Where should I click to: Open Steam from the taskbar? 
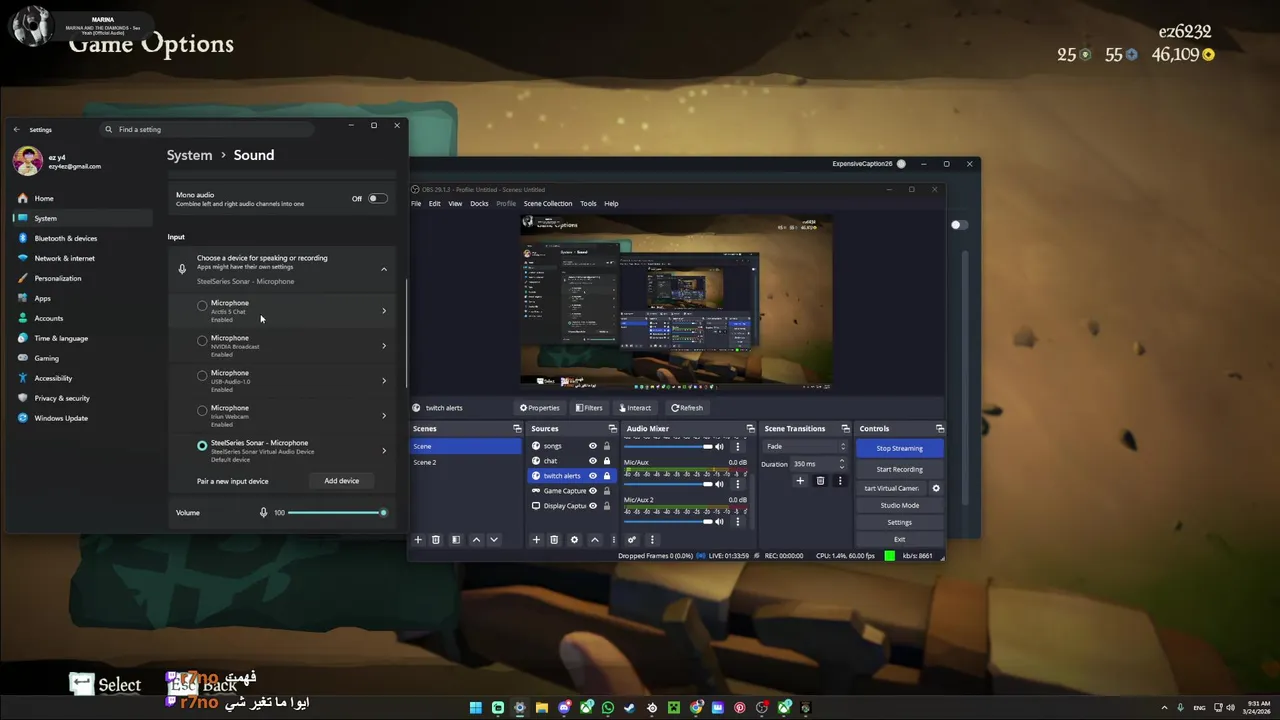pyautogui.click(x=630, y=708)
